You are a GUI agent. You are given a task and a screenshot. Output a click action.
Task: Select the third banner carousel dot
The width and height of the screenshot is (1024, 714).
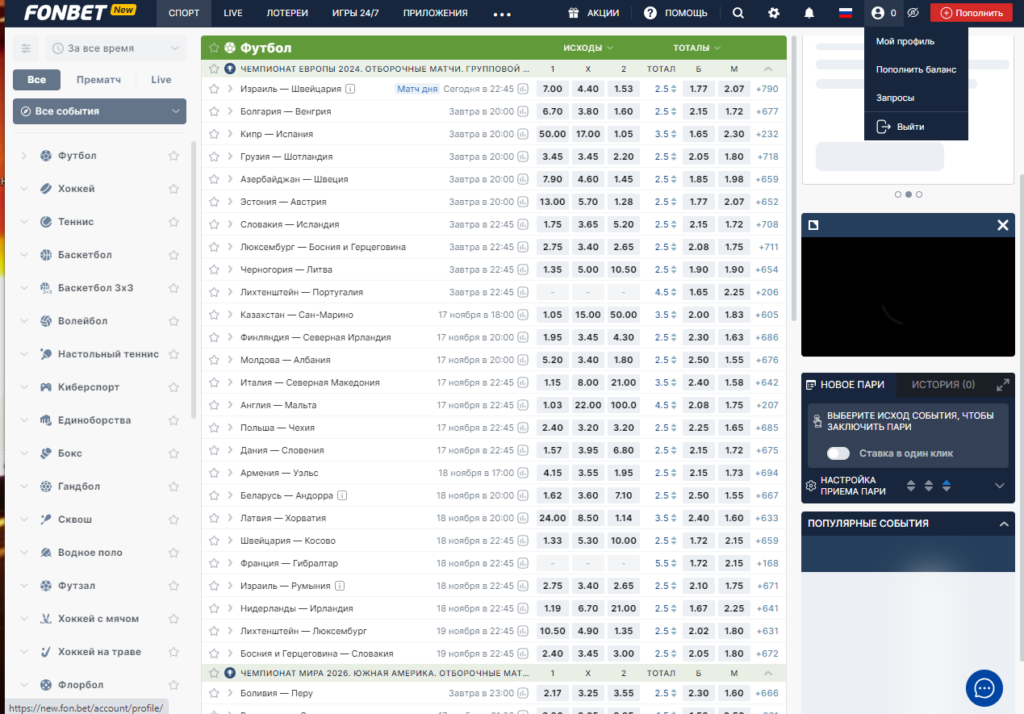919,195
